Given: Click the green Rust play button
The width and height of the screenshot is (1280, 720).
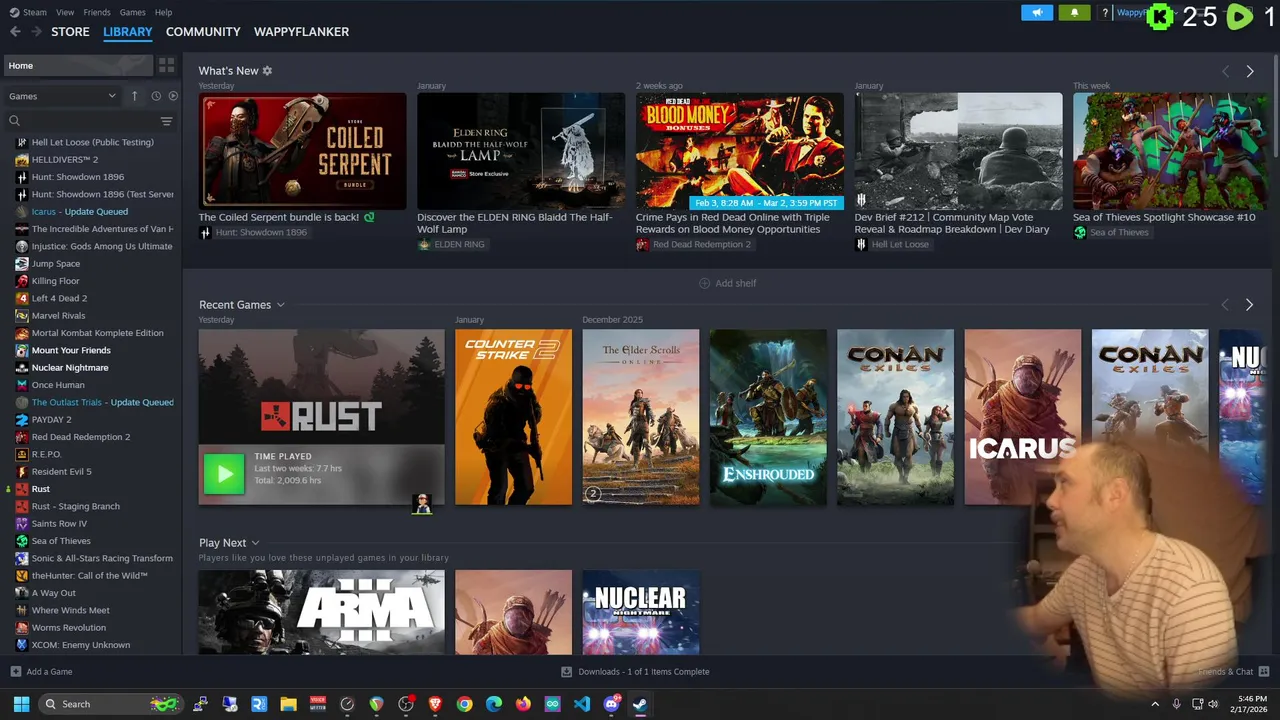Looking at the screenshot, I should pyautogui.click(x=224, y=474).
